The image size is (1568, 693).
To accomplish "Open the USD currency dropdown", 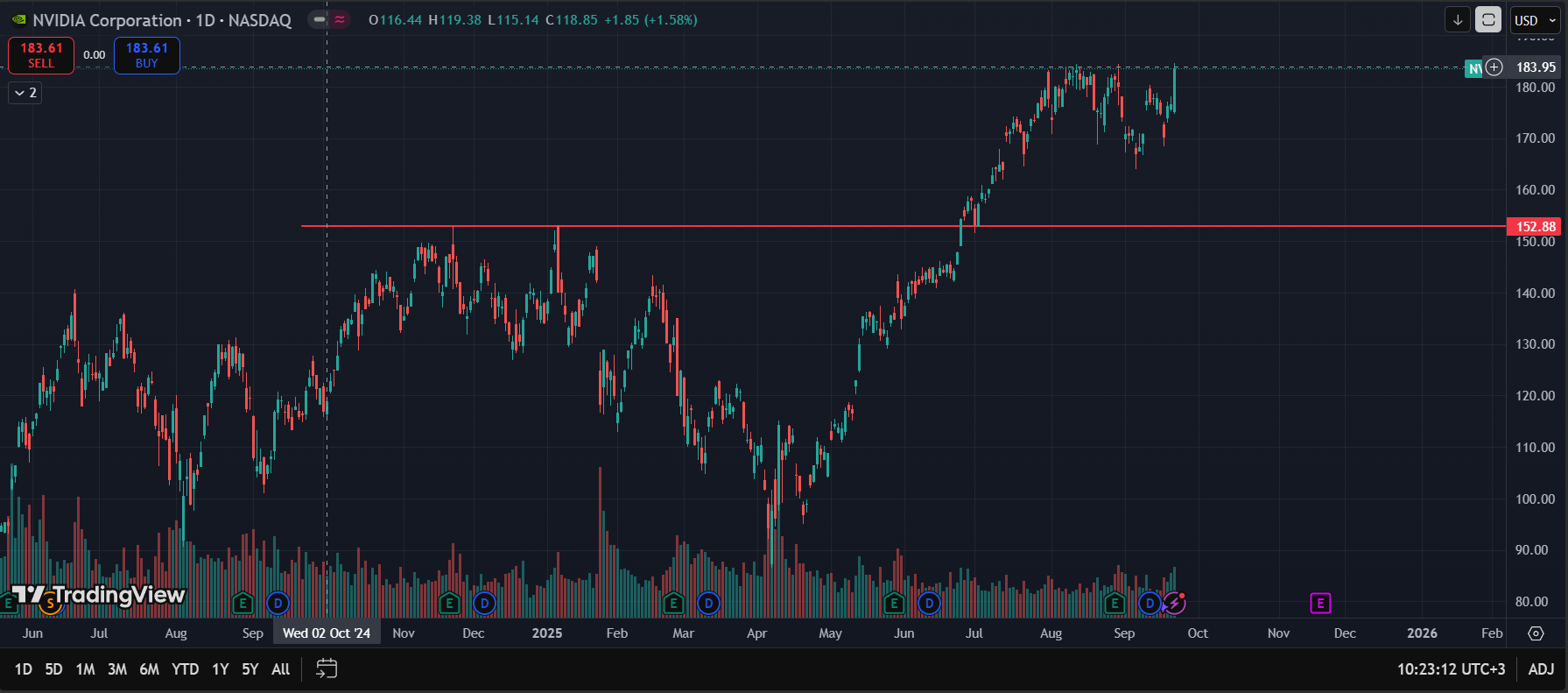I will (1535, 20).
